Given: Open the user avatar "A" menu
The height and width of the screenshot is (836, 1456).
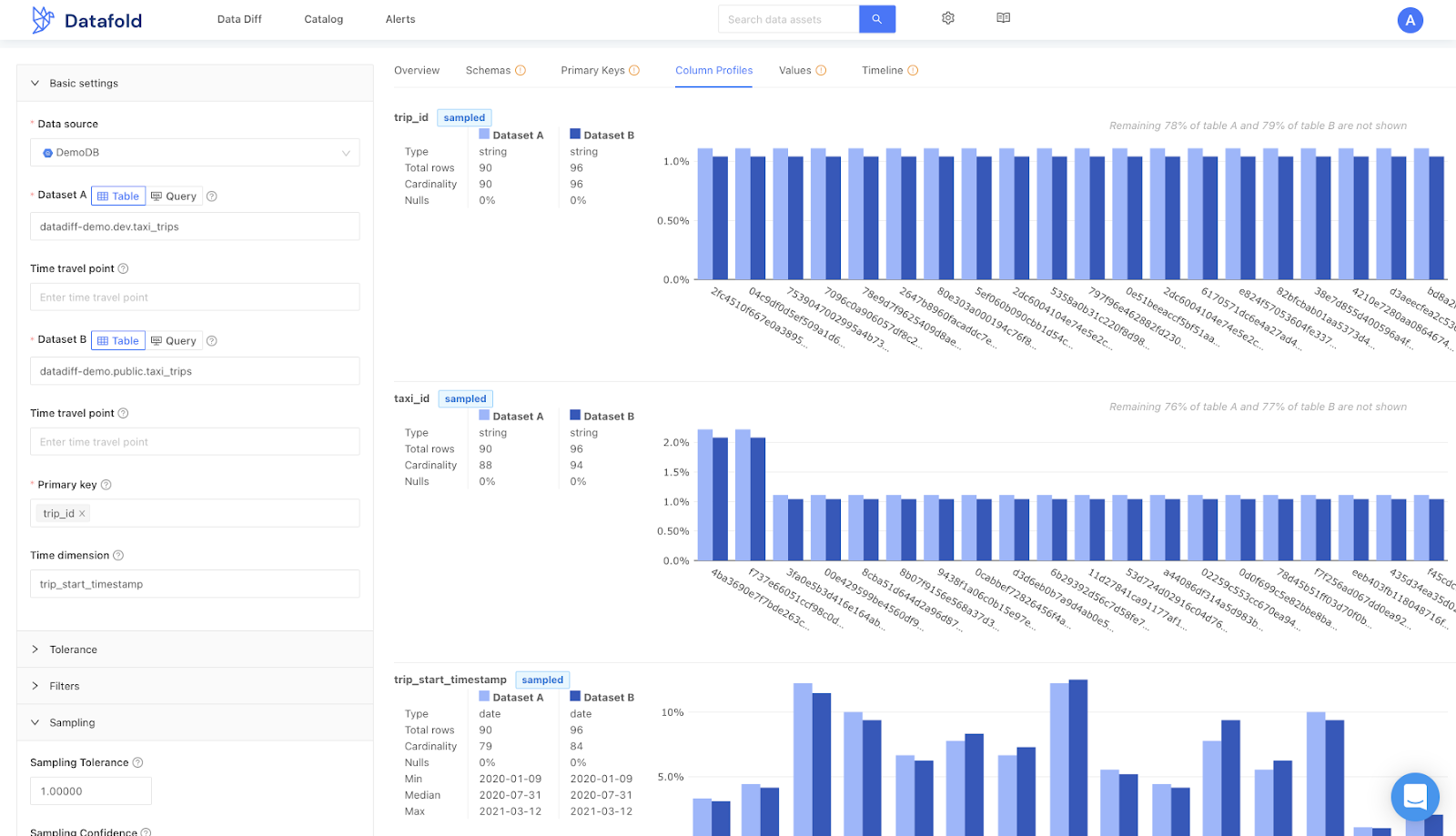Looking at the screenshot, I should tap(1410, 20).
